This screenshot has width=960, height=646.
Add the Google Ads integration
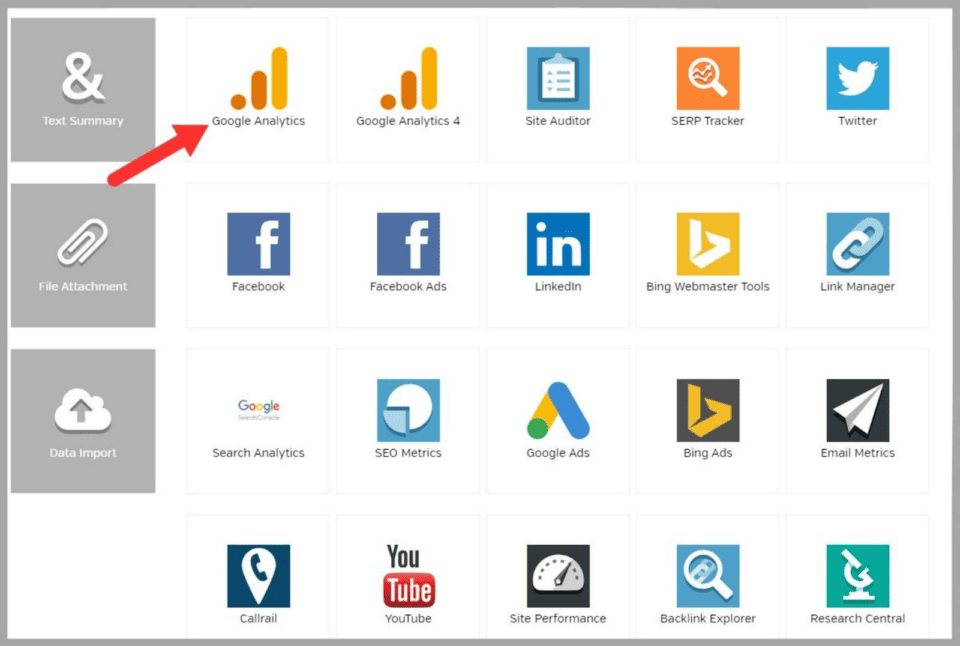coord(558,421)
